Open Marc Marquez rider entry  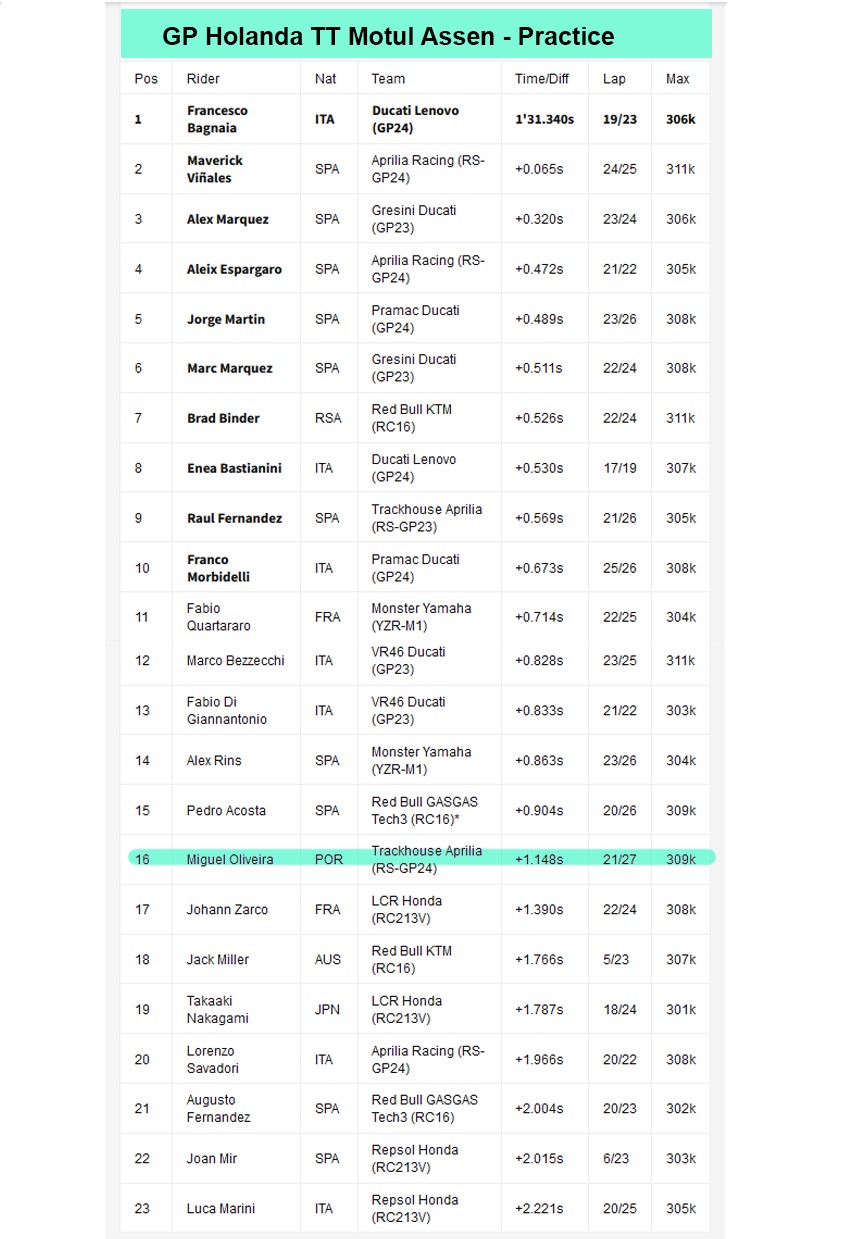(x=229, y=368)
